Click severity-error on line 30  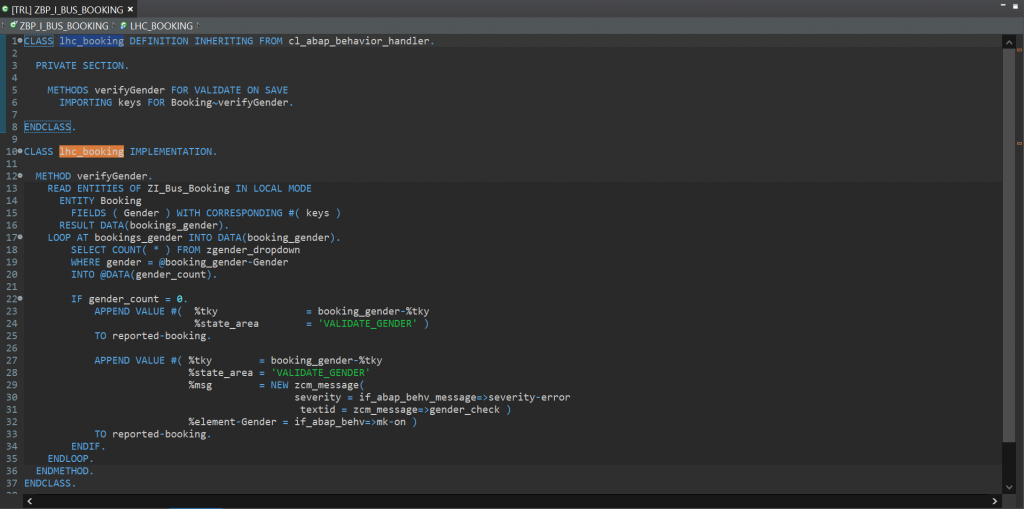[530, 397]
